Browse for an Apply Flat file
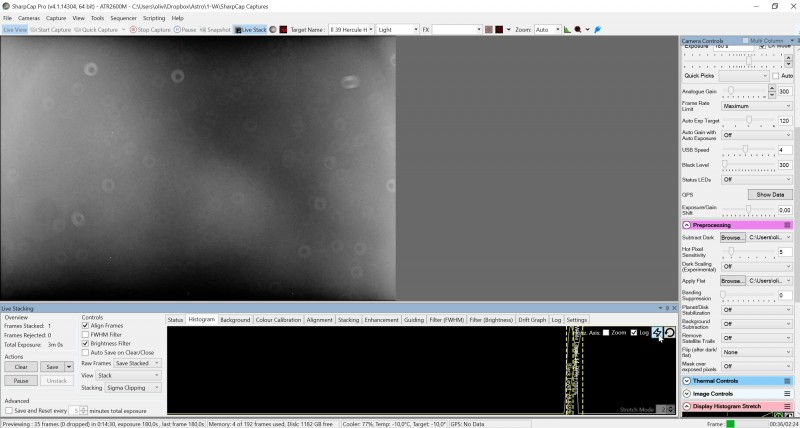 (x=733, y=281)
